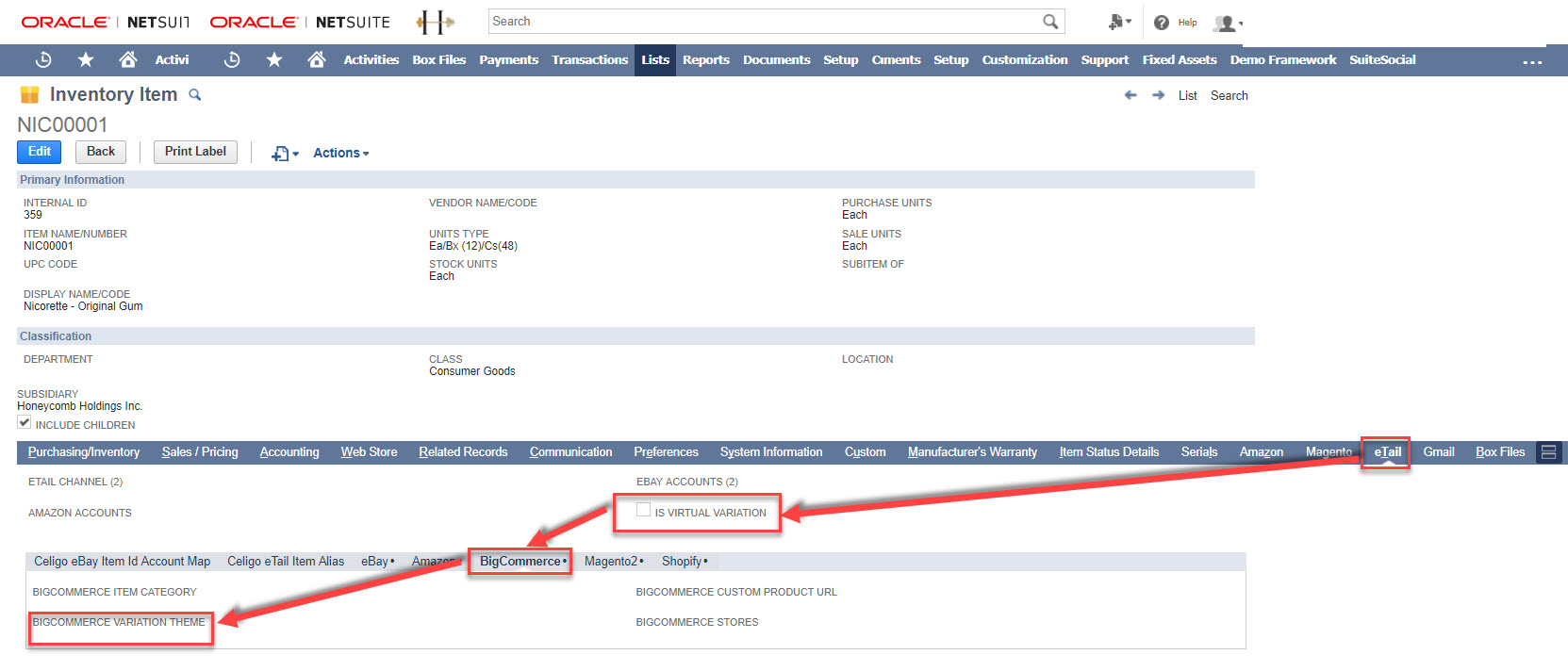The width and height of the screenshot is (1568, 671).
Task: Check the Is Virtual Variation checkbox
Action: click(643, 510)
